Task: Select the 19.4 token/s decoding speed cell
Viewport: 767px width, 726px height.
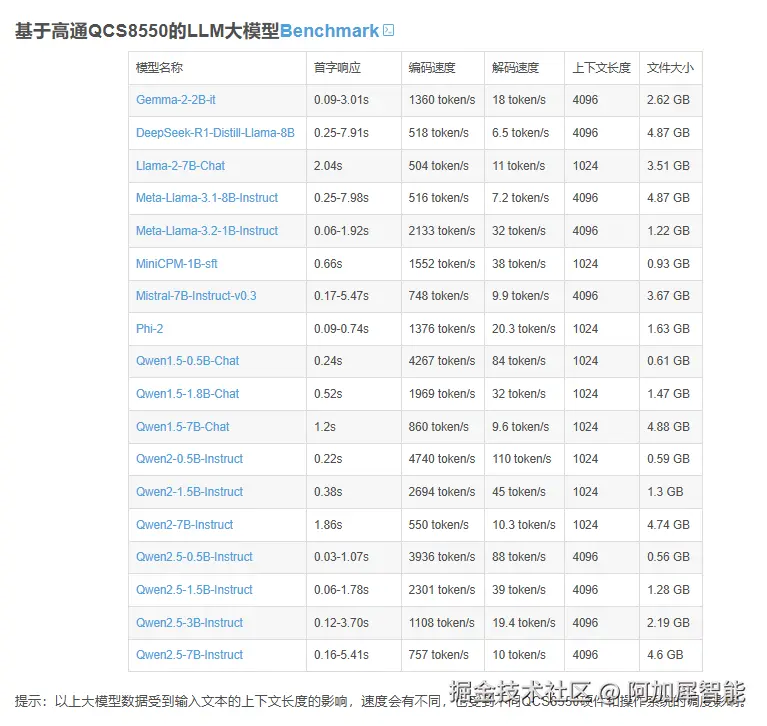Action: point(524,623)
